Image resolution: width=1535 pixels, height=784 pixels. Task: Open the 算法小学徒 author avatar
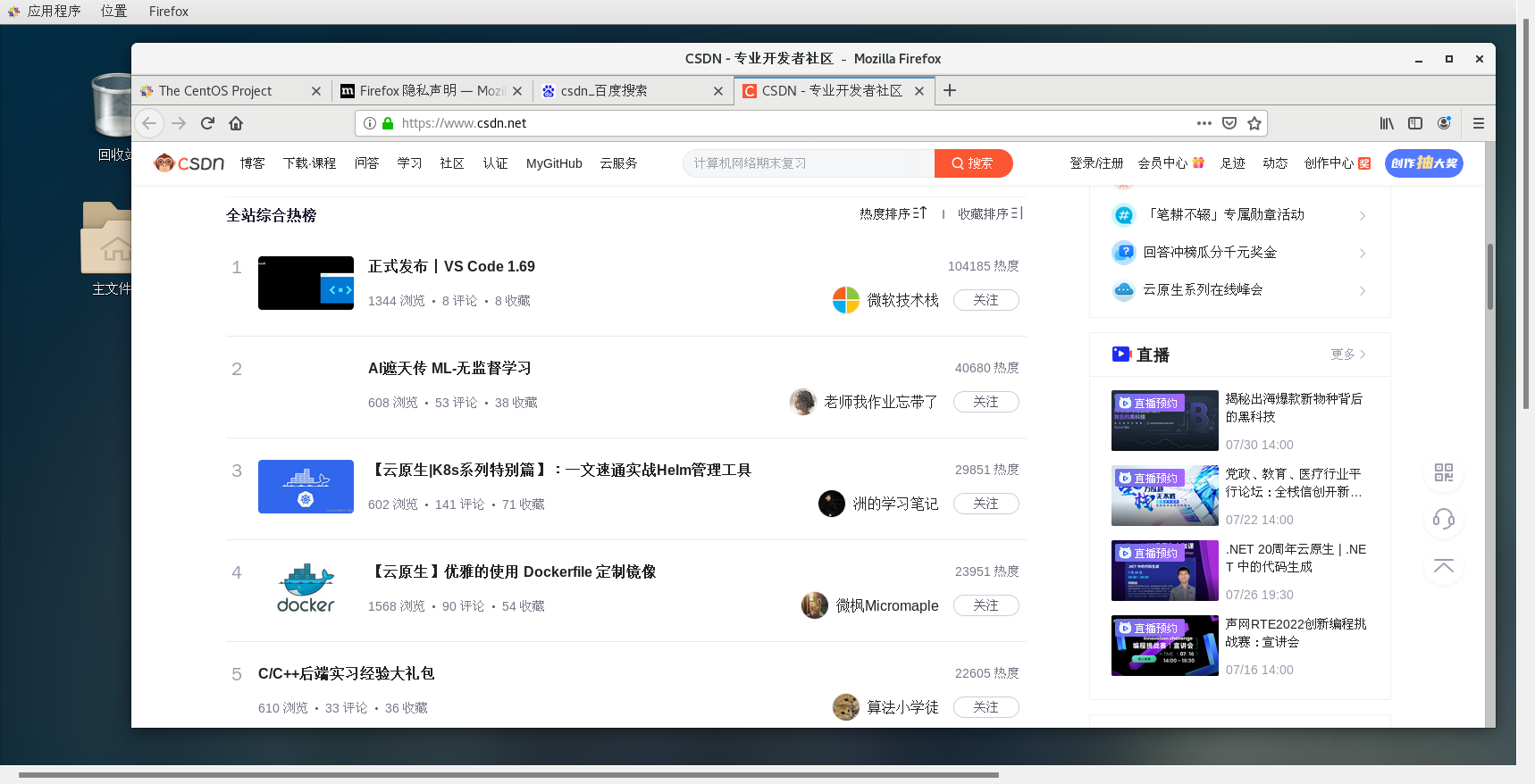pos(846,707)
